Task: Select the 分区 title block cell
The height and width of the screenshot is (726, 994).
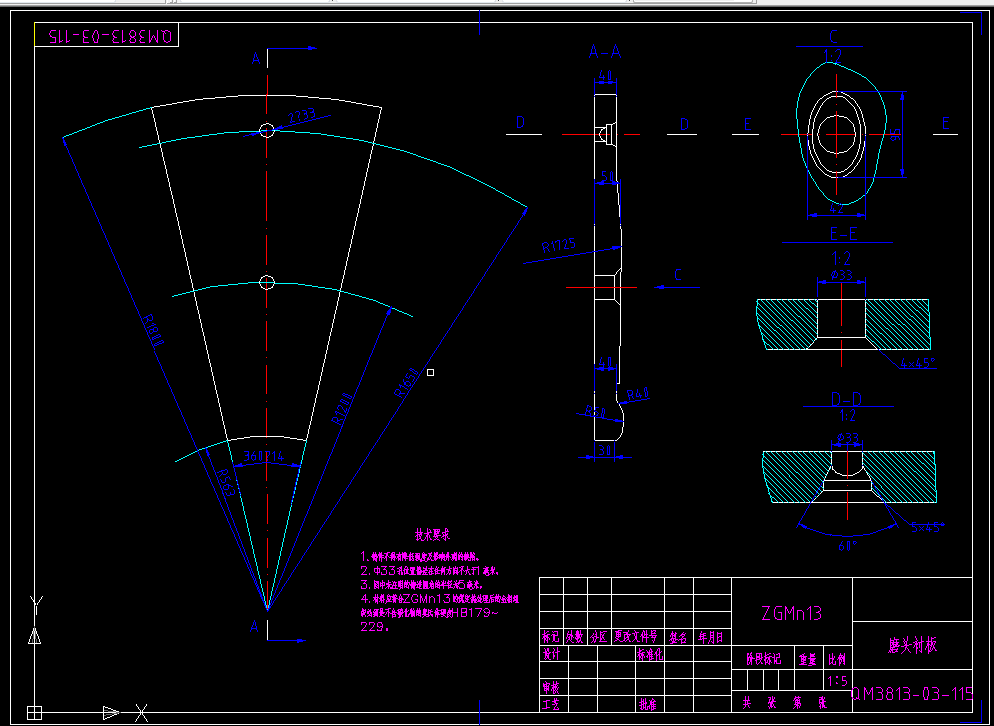Action: 599,637
